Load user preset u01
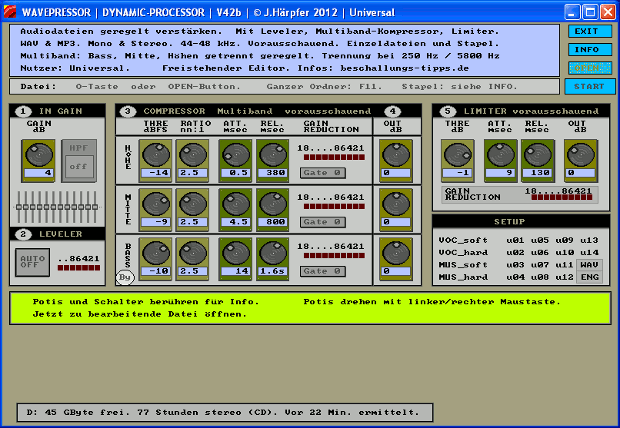The height and width of the screenshot is (428, 620). 515,240
